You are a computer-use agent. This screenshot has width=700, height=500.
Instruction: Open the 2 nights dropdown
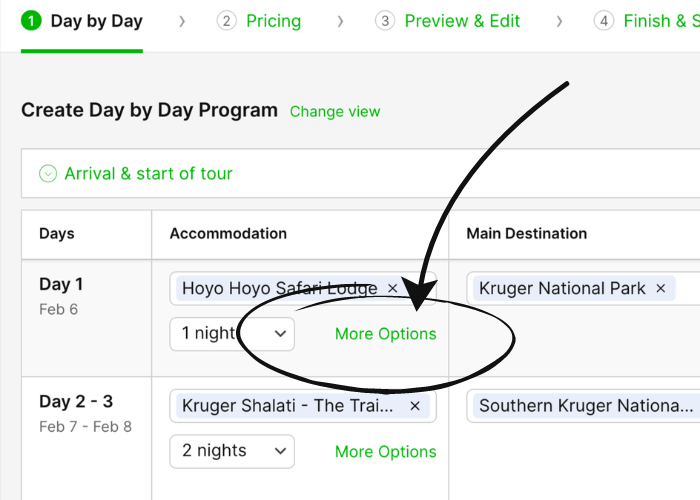(232, 451)
